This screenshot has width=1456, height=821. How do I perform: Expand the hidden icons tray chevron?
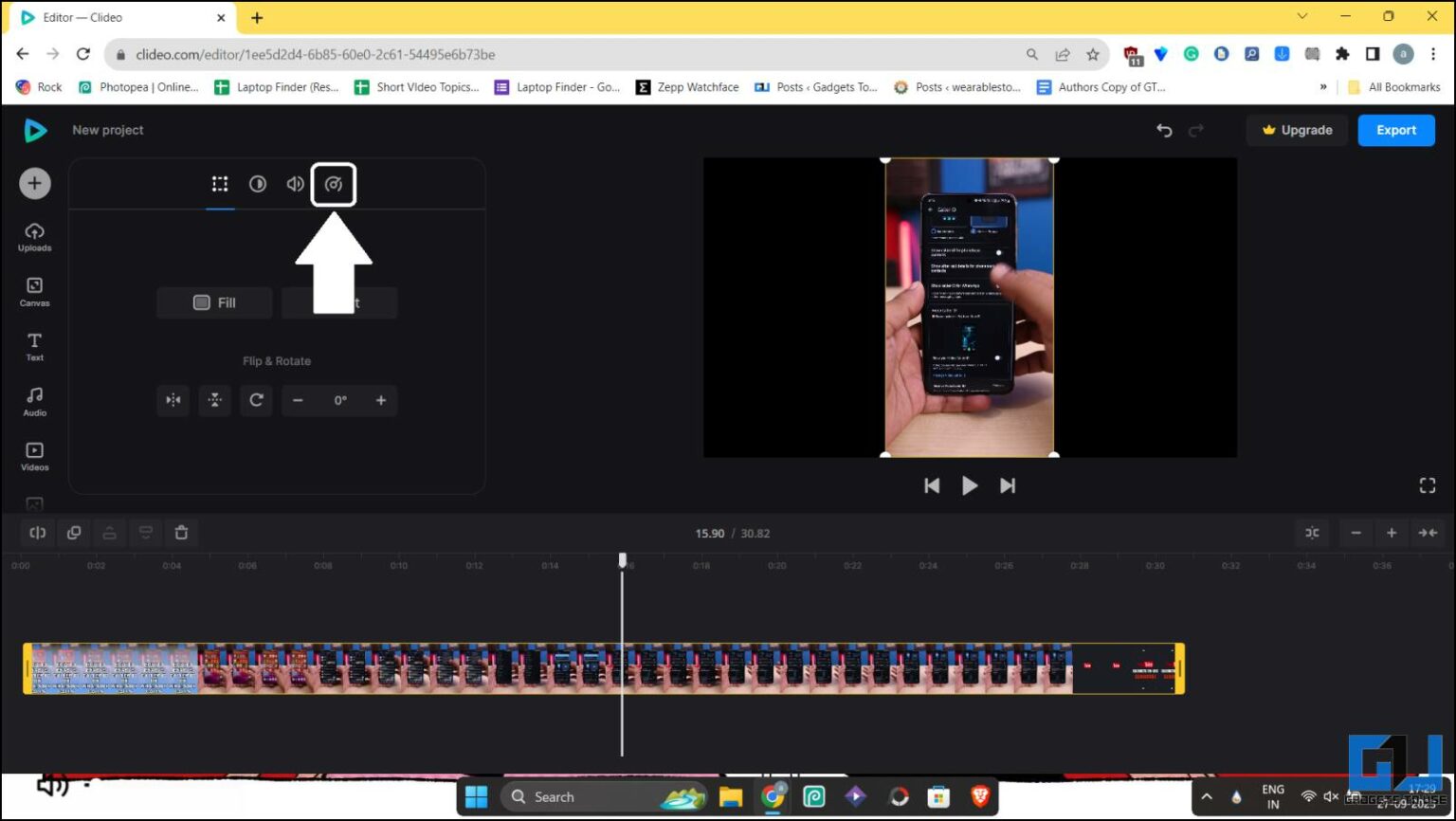pos(1208,796)
